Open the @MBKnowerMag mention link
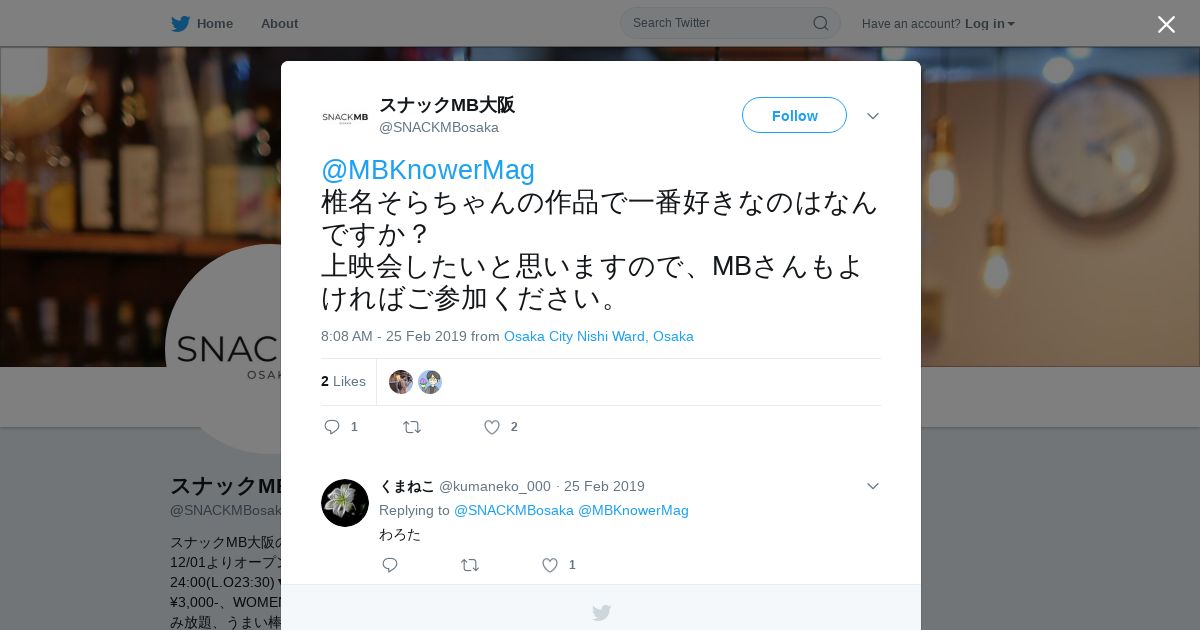 (x=428, y=169)
